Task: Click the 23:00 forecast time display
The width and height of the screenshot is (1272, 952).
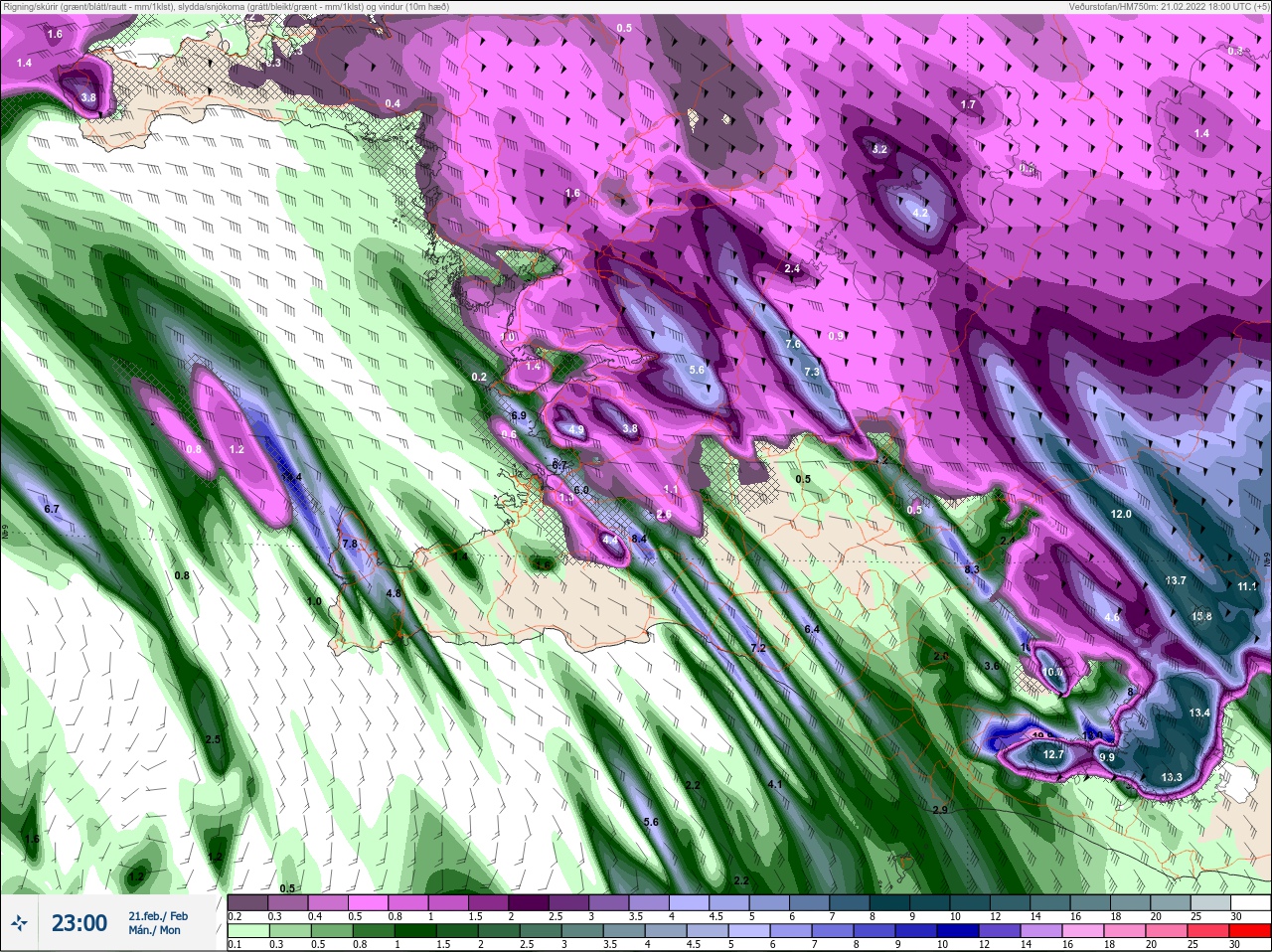Action: tap(79, 923)
